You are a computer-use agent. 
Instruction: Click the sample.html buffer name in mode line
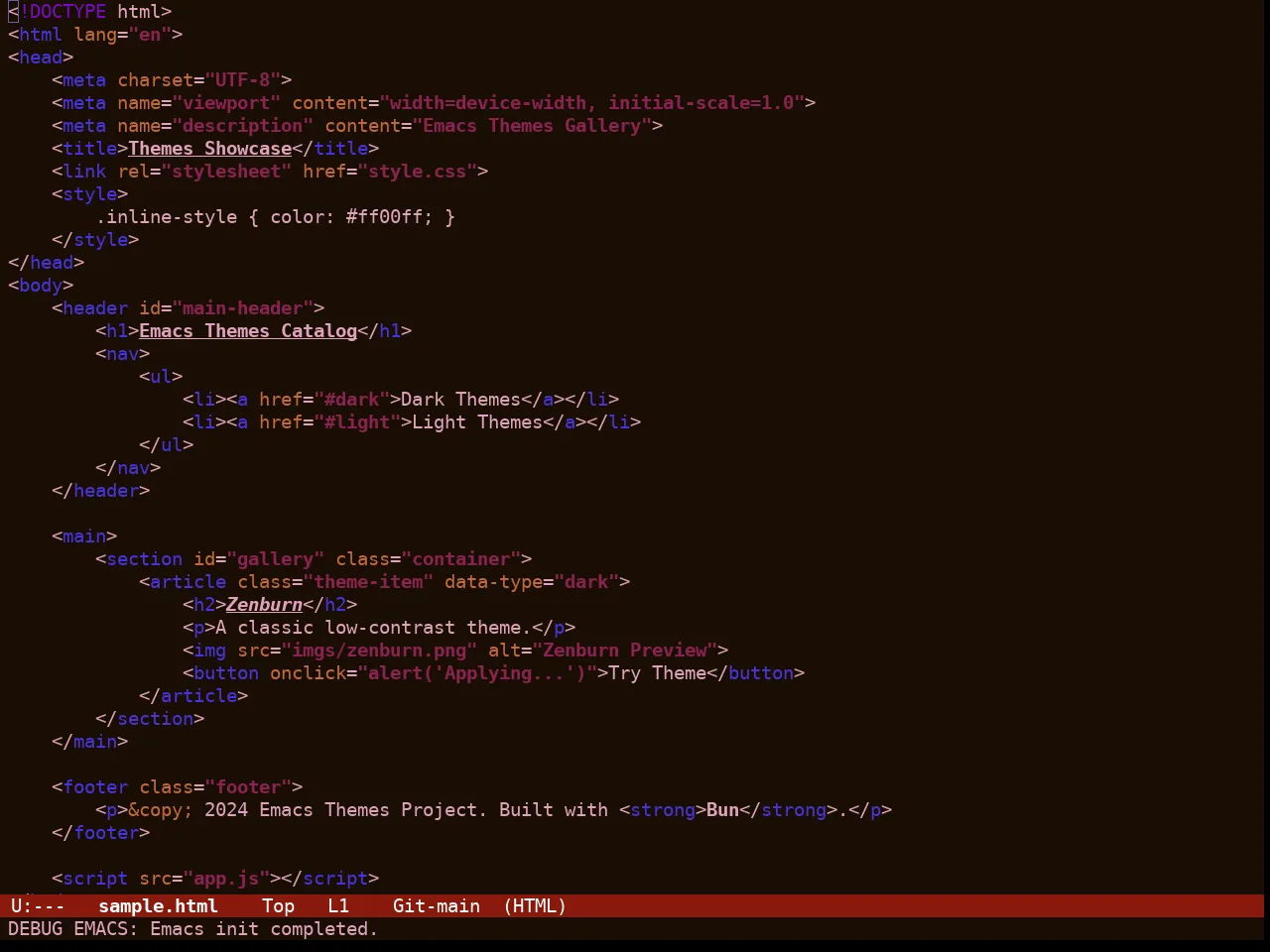(158, 905)
